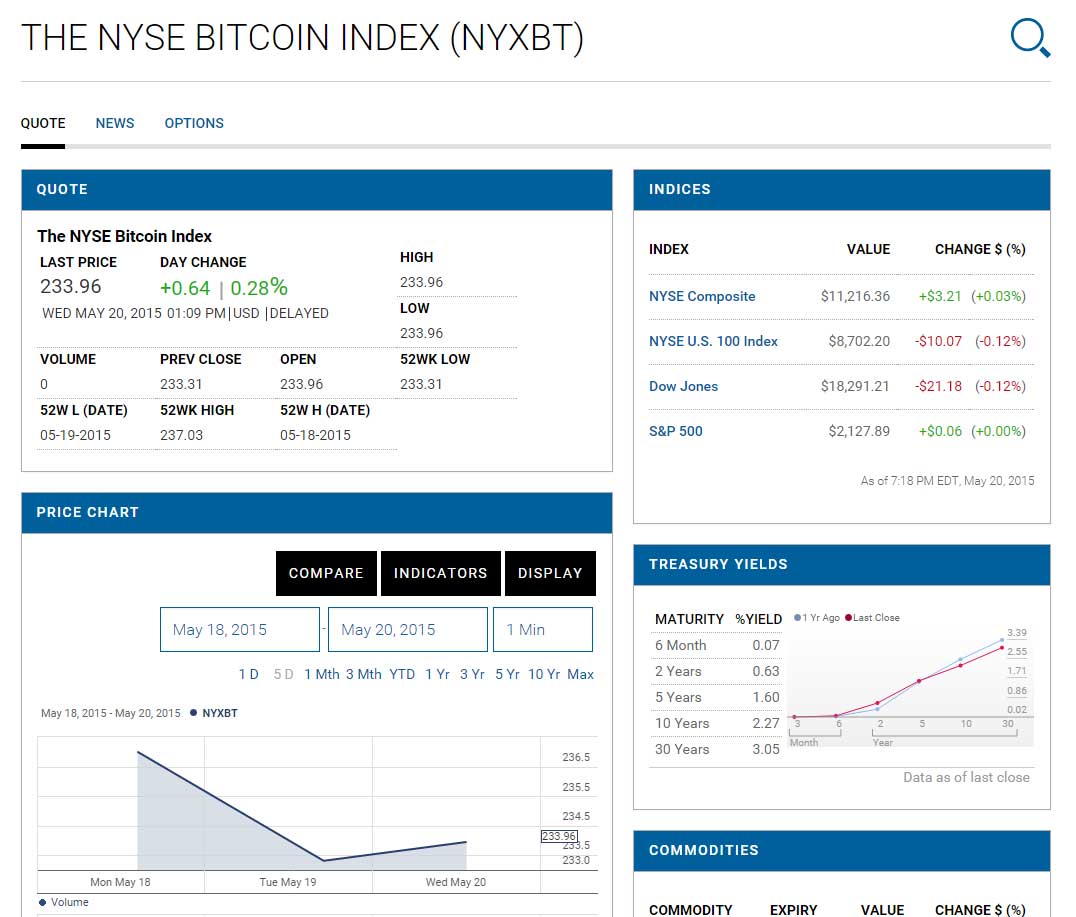Screen dimensions: 1076x917
Task: Open the Dow Jones index link
Action: click(x=683, y=386)
